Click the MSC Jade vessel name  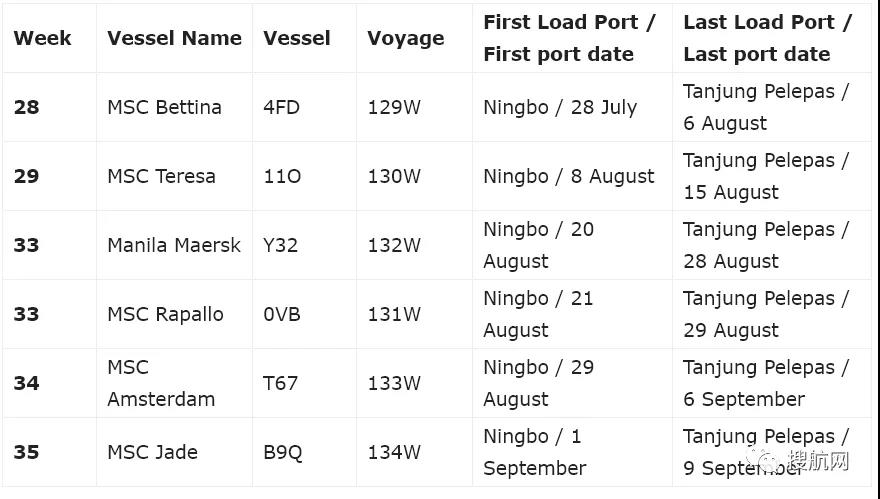152,452
